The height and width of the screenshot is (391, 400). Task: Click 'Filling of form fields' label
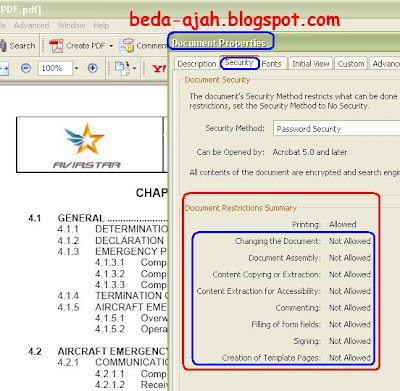(286, 325)
